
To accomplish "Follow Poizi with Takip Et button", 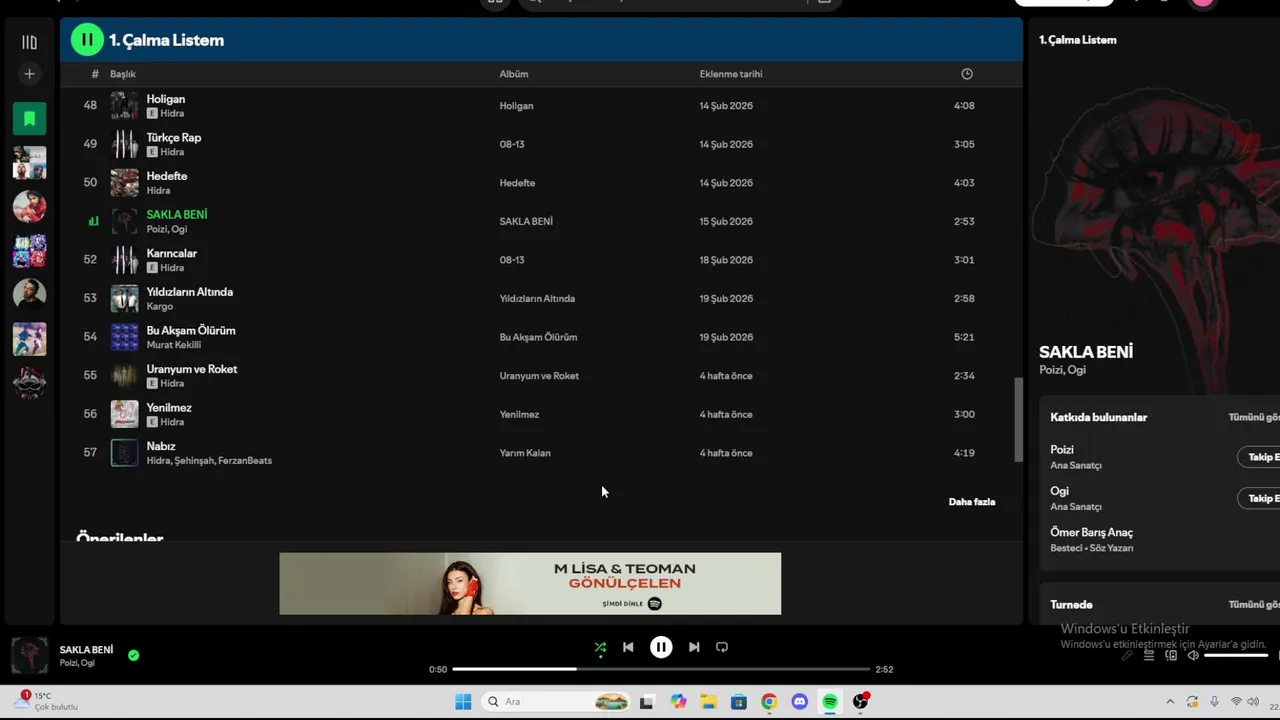I will 1259,457.
